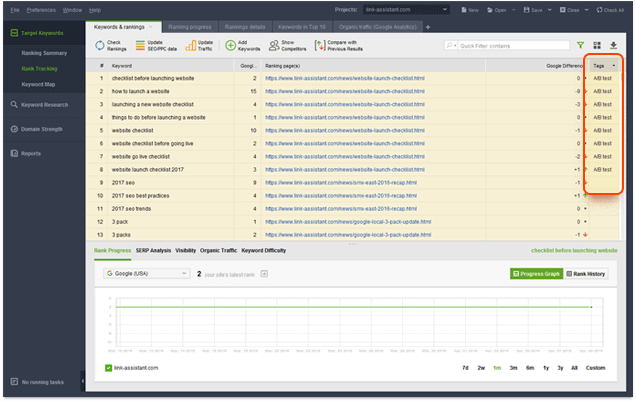Click the Close project icon
The width and height of the screenshot is (636, 402).
coord(563,10)
